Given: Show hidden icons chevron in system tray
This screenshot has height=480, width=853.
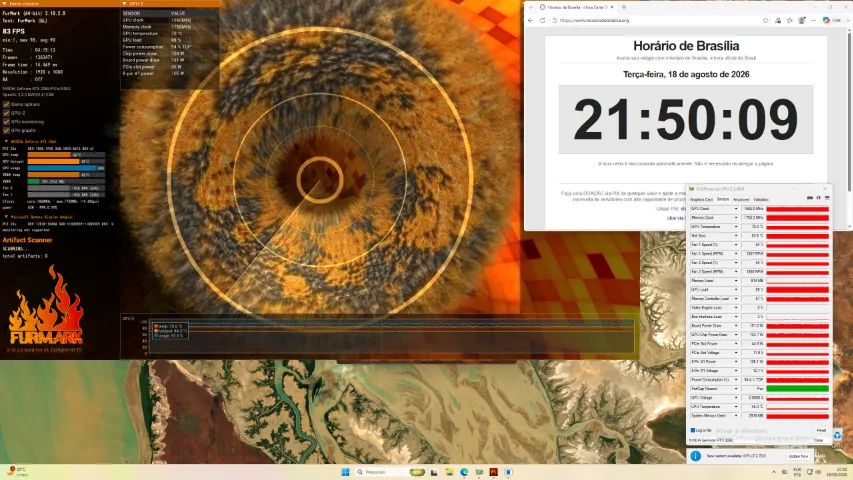Looking at the screenshot, I should [x=774, y=472].
